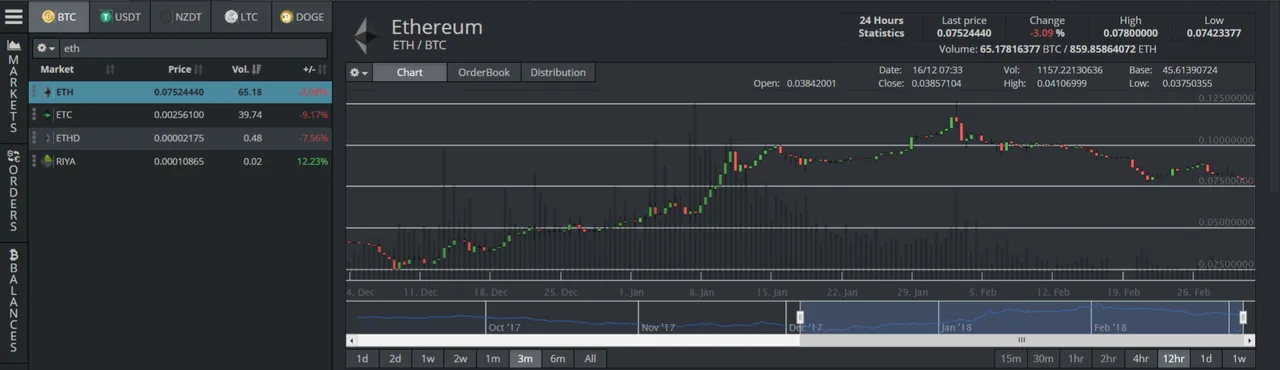Click the RIYA 12.23% change cell
The image size is (1280, 370).
(x=312, y=161)
